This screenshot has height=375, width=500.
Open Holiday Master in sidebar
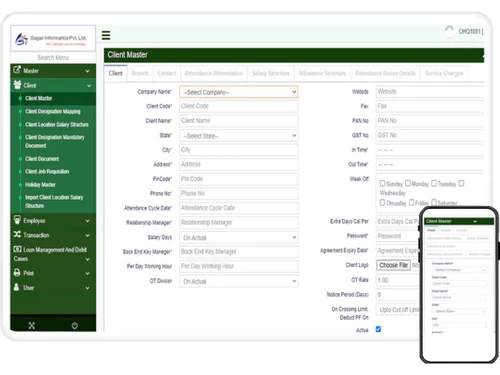coord(40,184)
